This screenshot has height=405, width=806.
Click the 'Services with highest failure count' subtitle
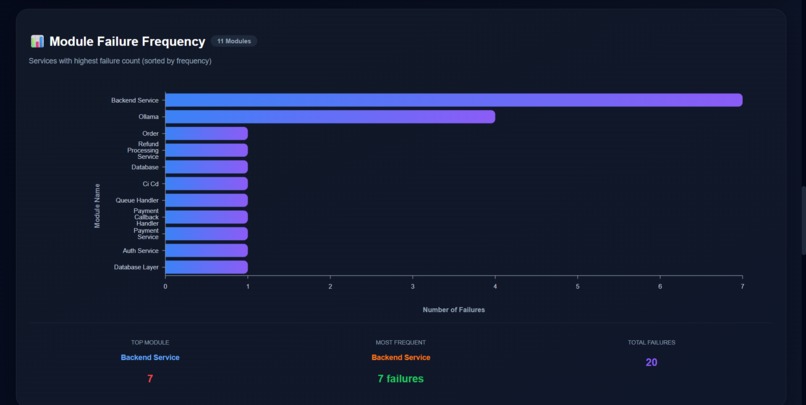(120, 61)
